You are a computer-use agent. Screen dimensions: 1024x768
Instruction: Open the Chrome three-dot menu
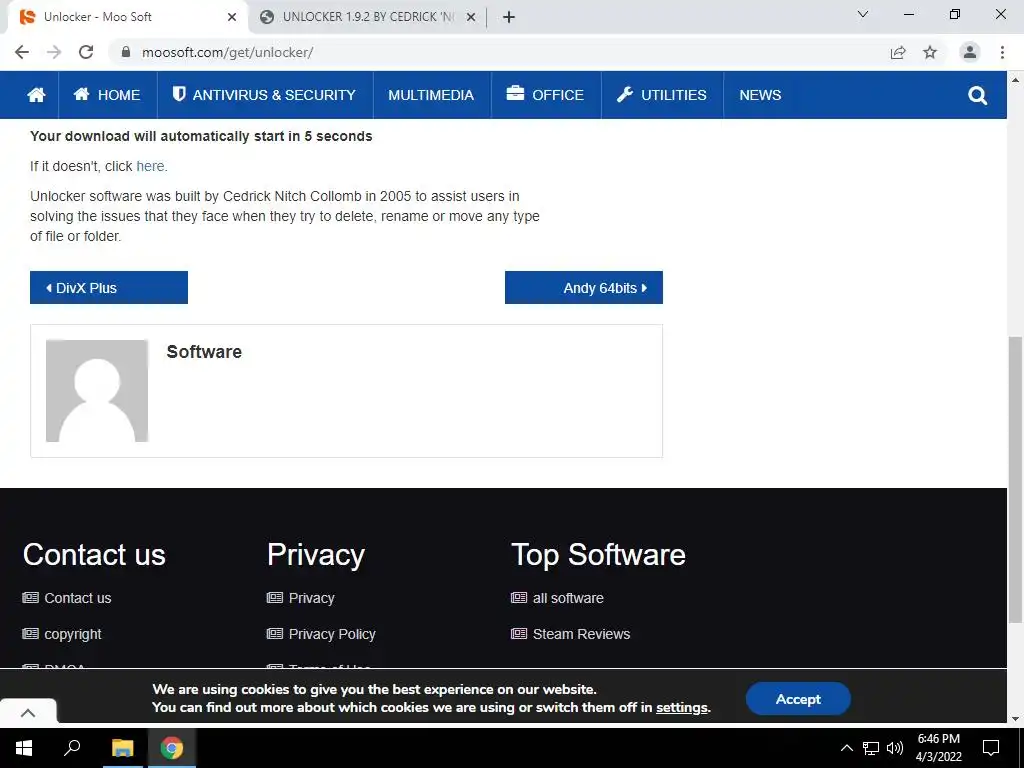1002,52
